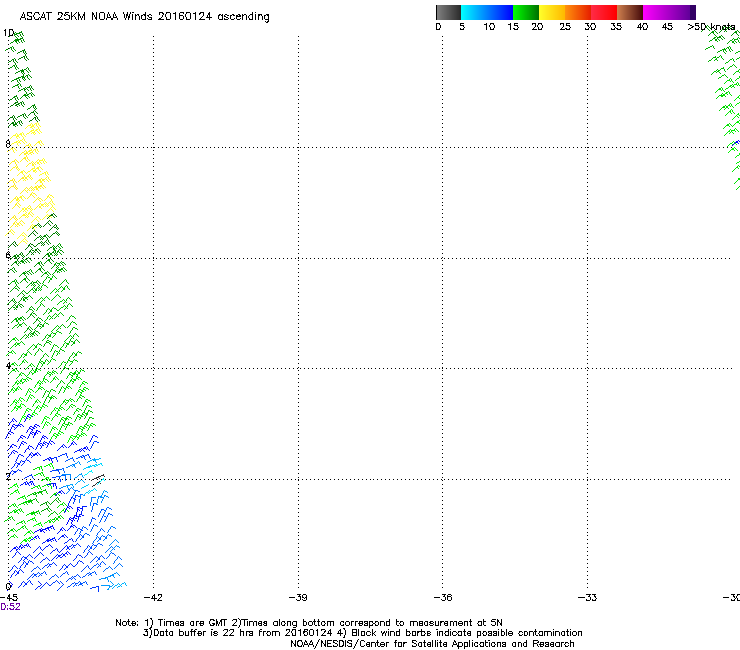Click the latitude label '2'
740x650 pixels.
pos(8,476)
